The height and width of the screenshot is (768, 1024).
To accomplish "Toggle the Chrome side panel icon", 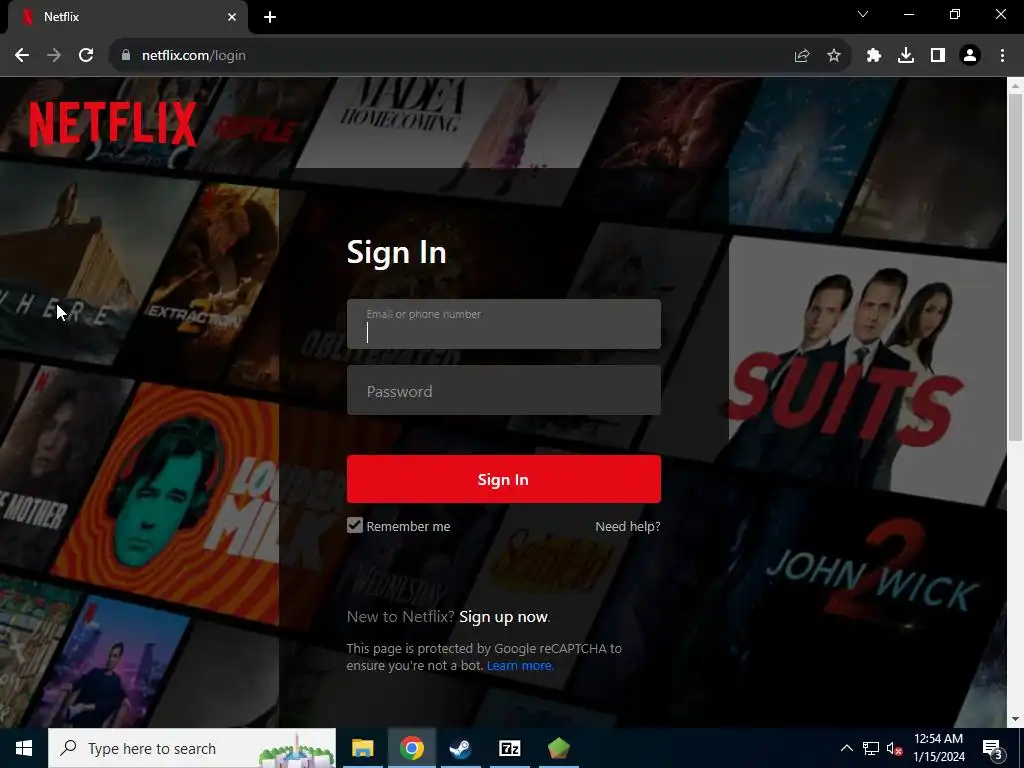I will click(x=938, y=56).
